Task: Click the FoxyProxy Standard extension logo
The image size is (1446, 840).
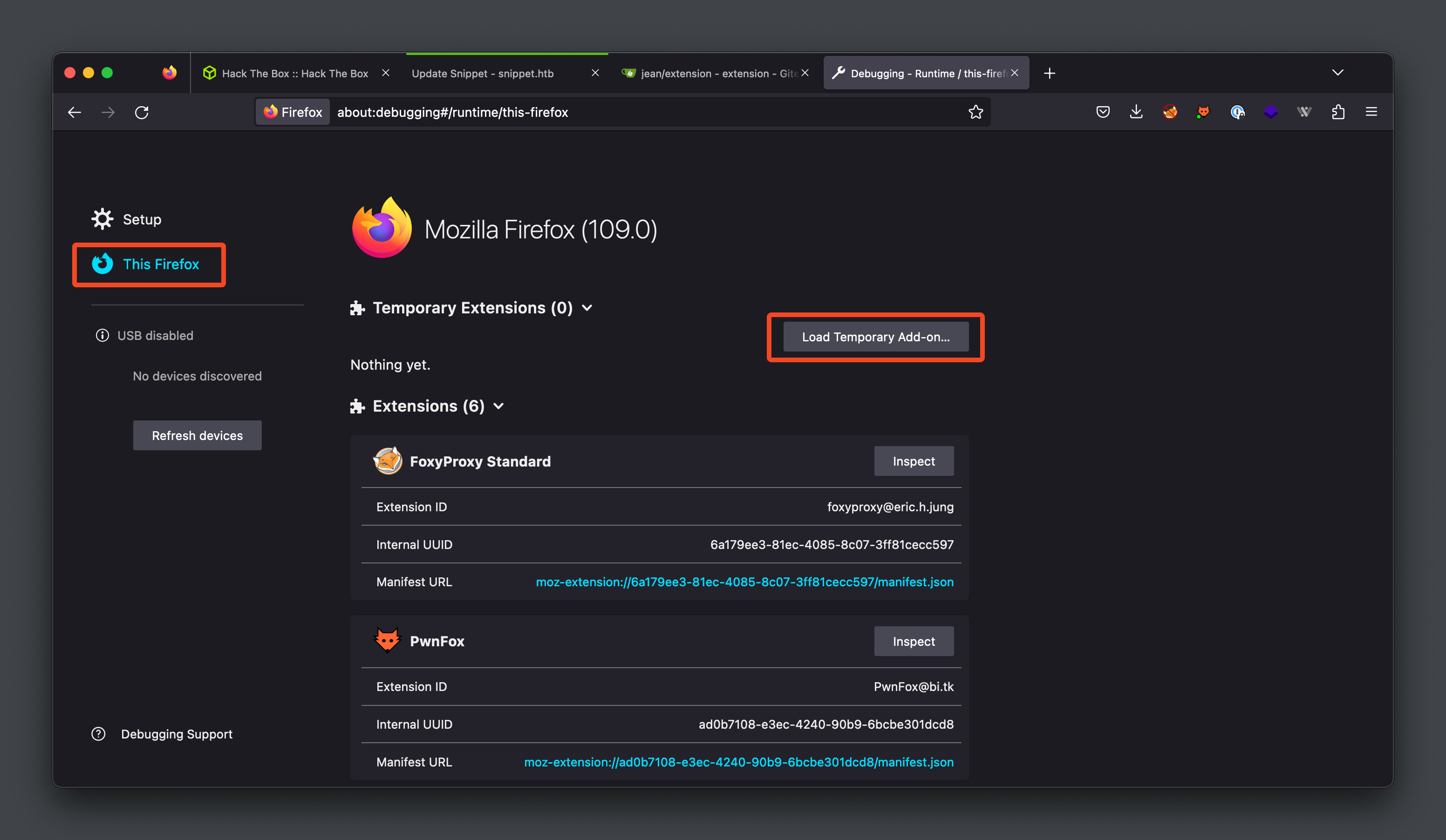Action: click(387, 461)
